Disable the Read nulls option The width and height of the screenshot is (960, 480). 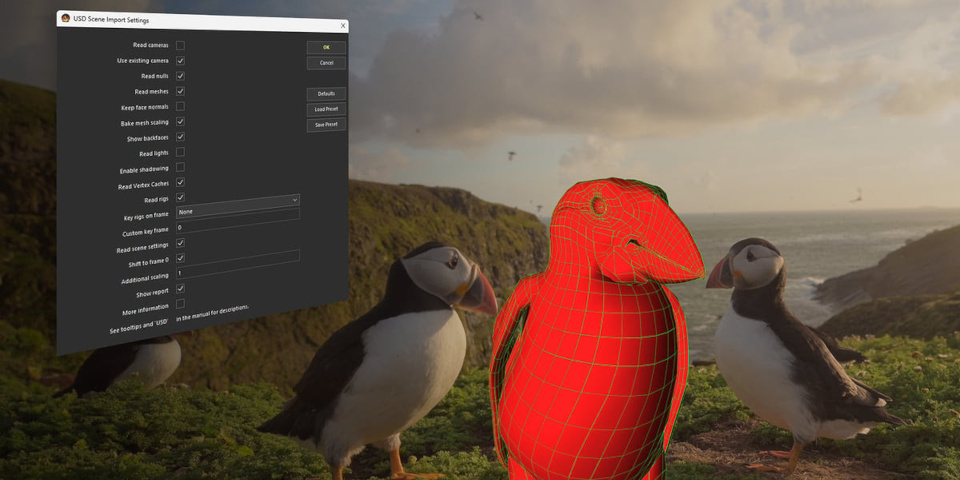coord(180,76)
